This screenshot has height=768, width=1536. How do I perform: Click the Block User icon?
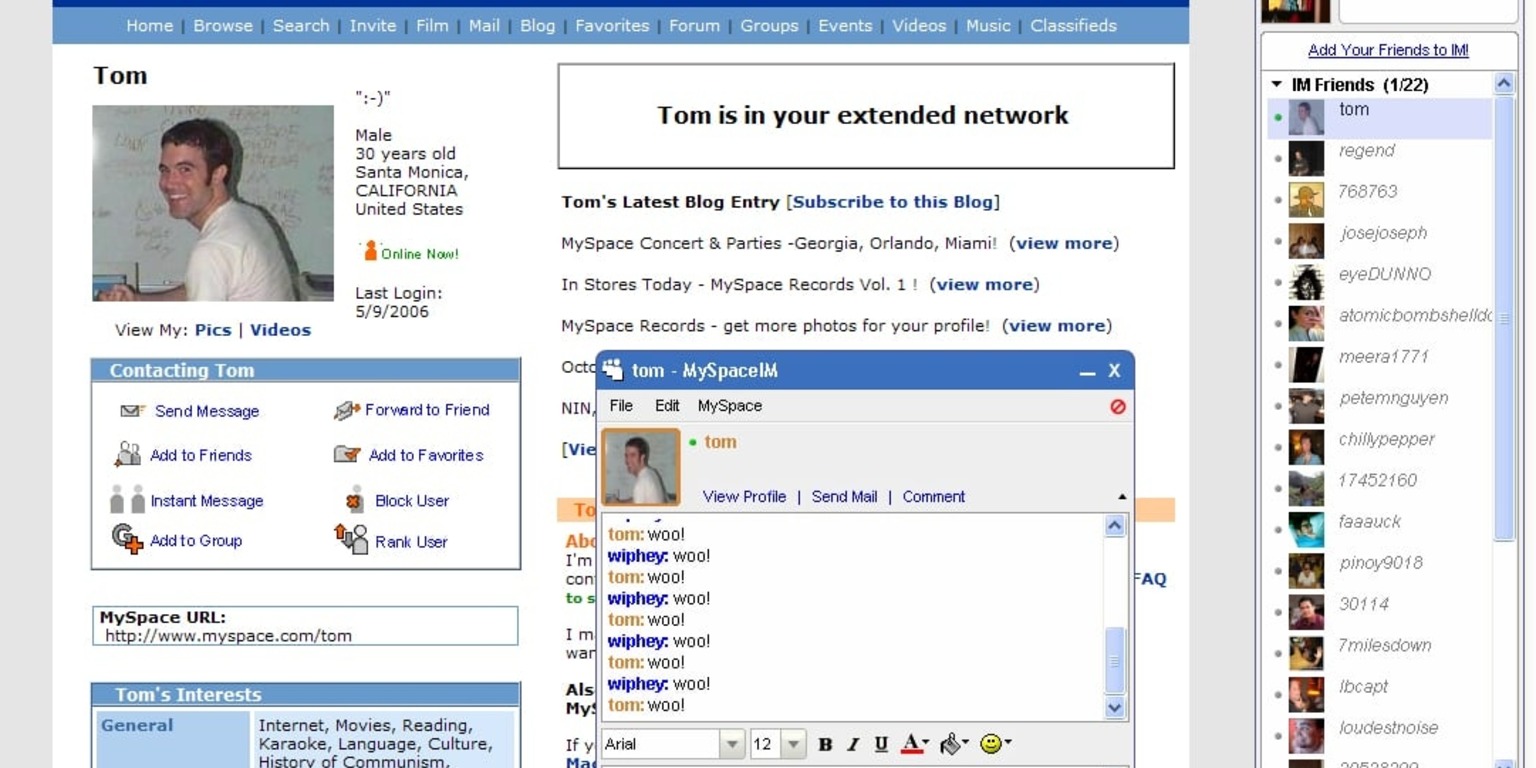pos(354,500)
